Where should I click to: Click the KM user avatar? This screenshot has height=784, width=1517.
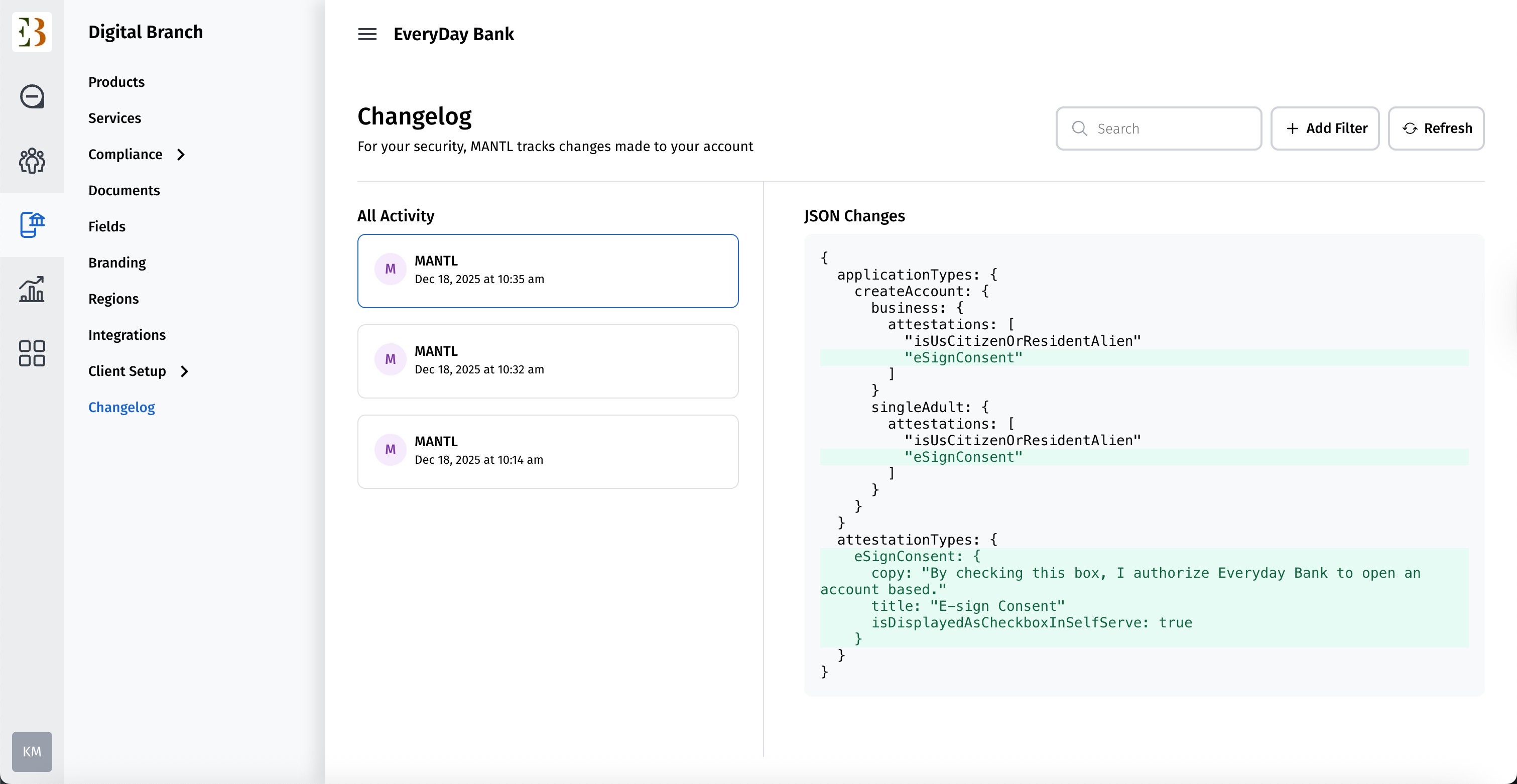(x=32, y=751)
